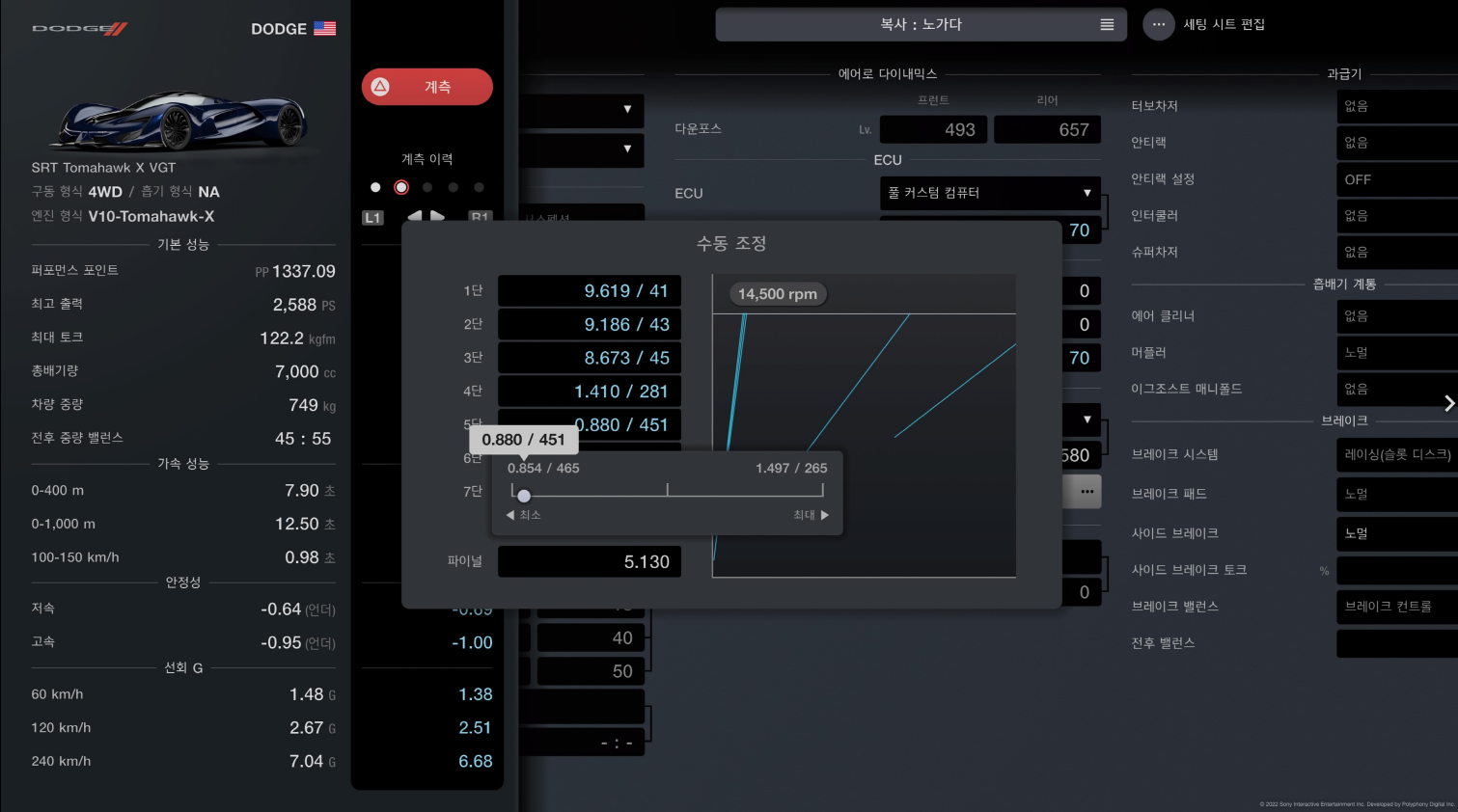1458x812 pixels.
Task: Select the SRT Tomahawk X VGT car image
Action: pos(181,120)
